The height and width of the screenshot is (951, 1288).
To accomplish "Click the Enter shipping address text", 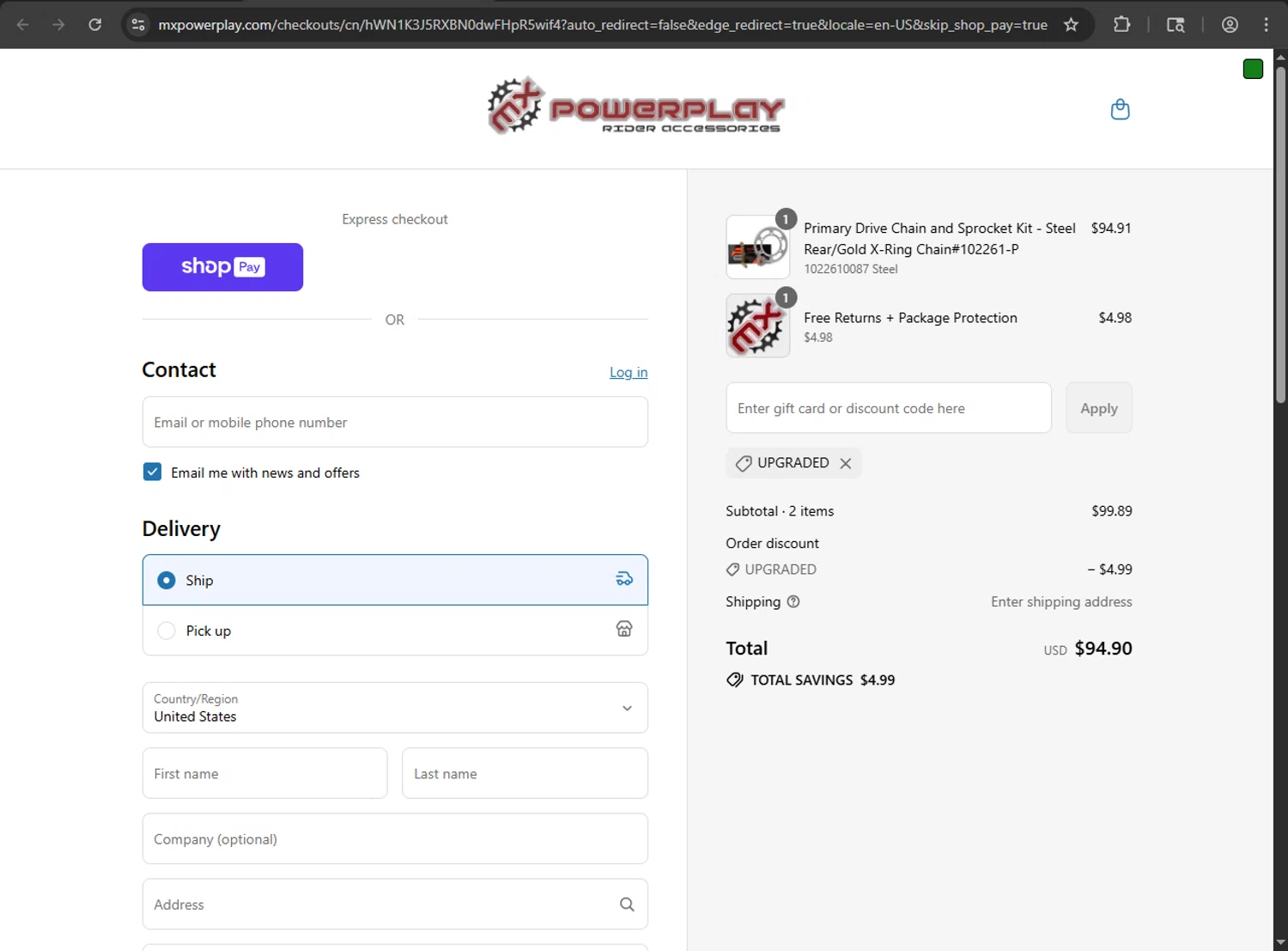I will coord(1061,601).
